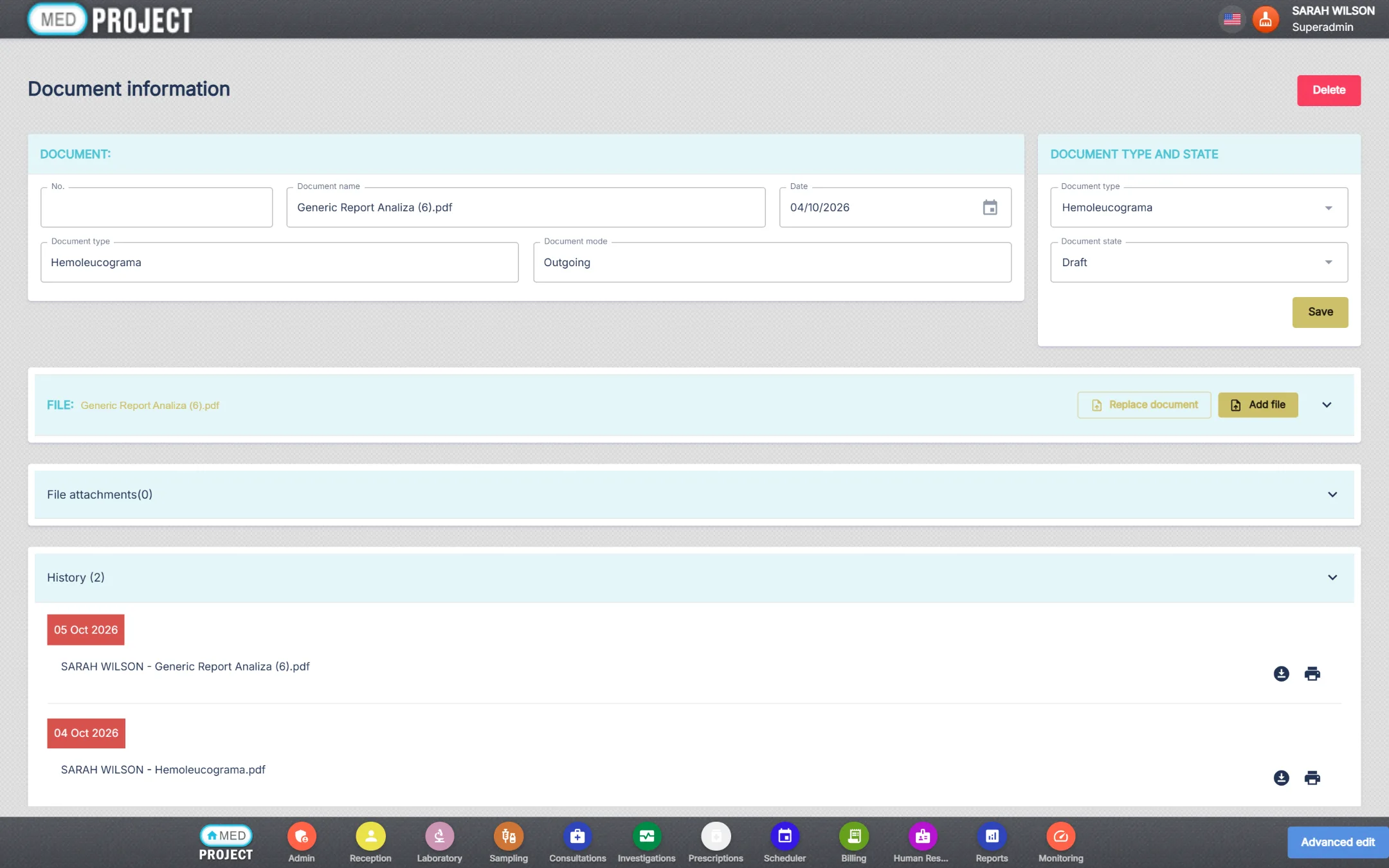Open the Human Resources module icon
Image resolution: width=1389 pixels, height=868 pixels.
click(x=923, y=836)
